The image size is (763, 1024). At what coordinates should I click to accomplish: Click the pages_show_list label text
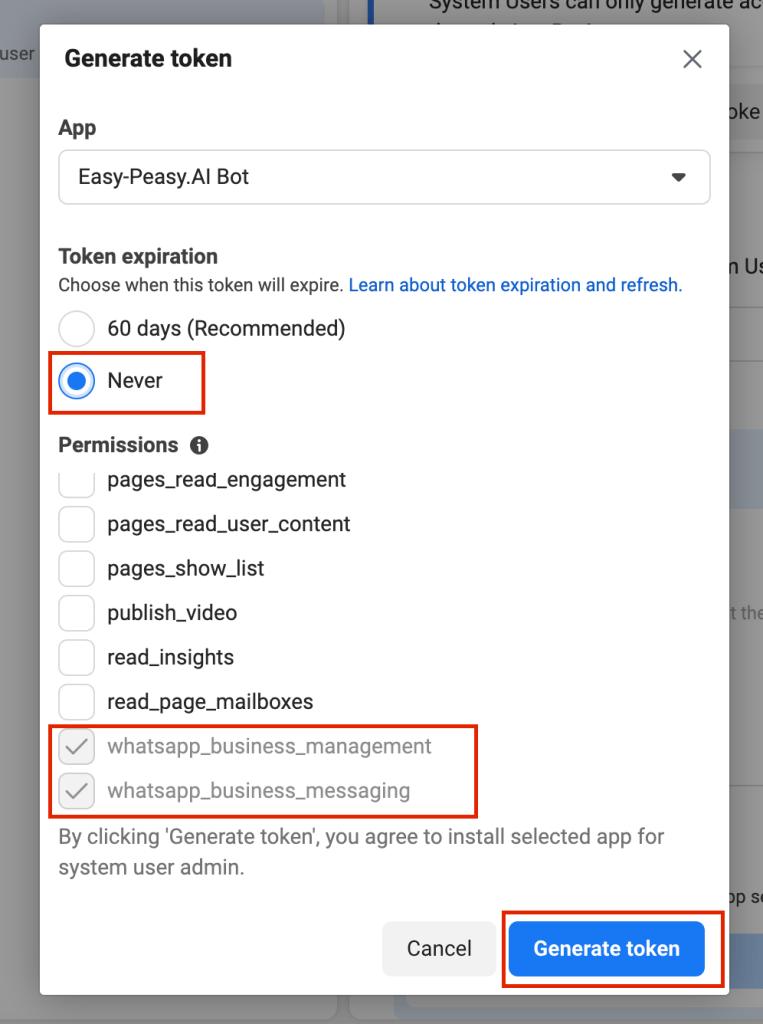(x=186, y=568)
